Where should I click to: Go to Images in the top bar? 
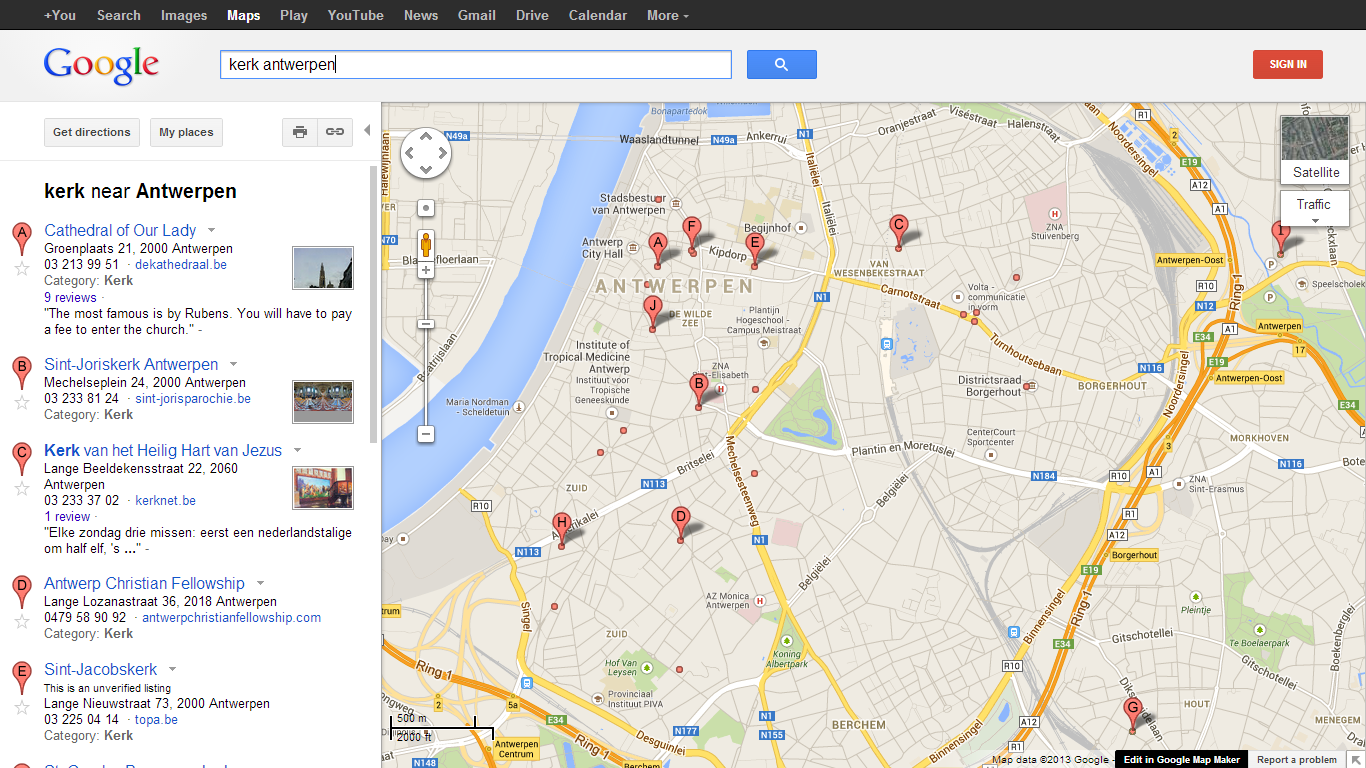tap(184, 15)
